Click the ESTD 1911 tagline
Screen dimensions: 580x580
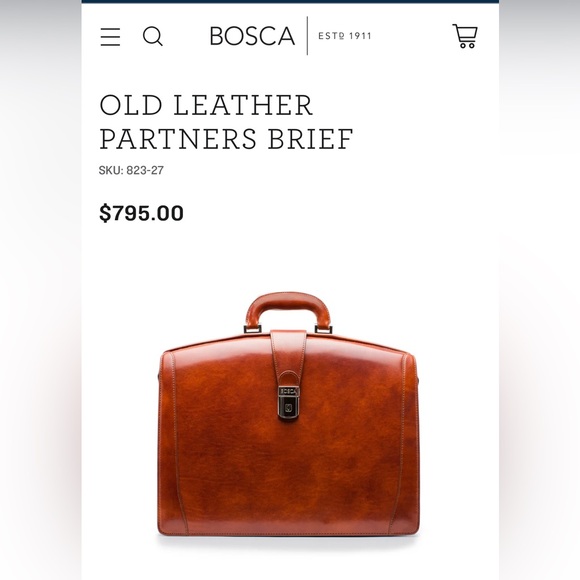pyautogui.click(x=345, y=36)
